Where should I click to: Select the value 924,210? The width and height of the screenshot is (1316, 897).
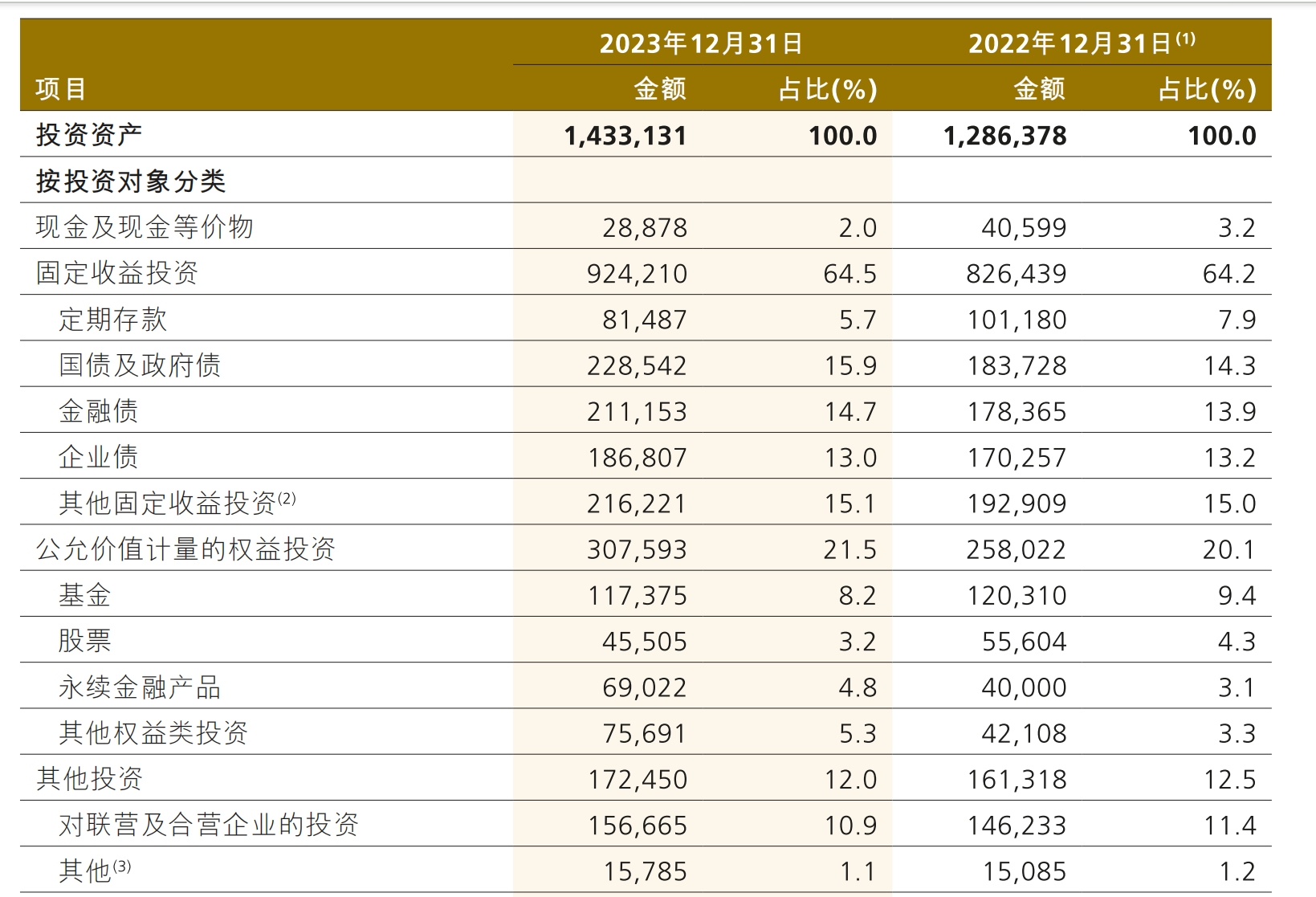[x=637, y=274]
